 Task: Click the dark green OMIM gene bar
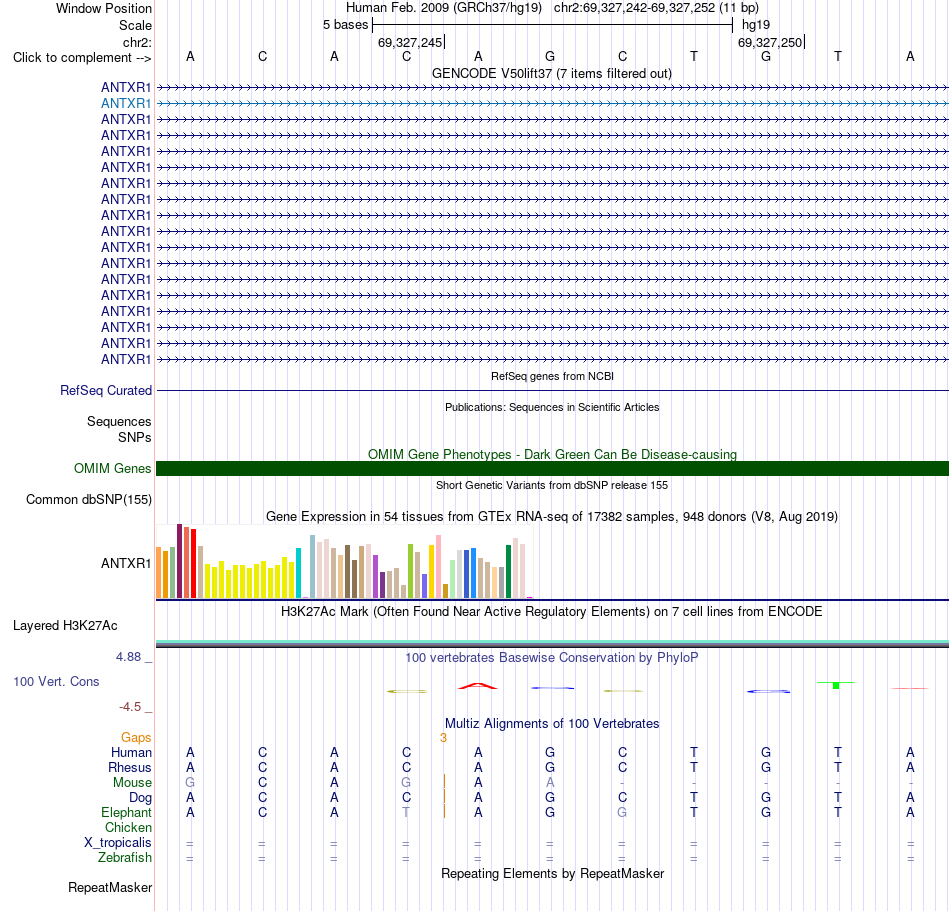tap(552, 468)
